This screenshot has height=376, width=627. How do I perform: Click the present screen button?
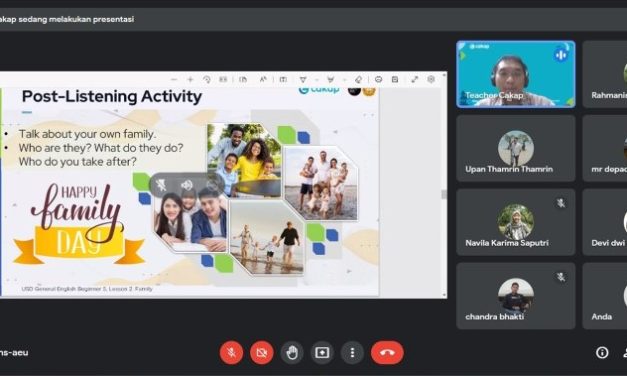click(322, 352)
